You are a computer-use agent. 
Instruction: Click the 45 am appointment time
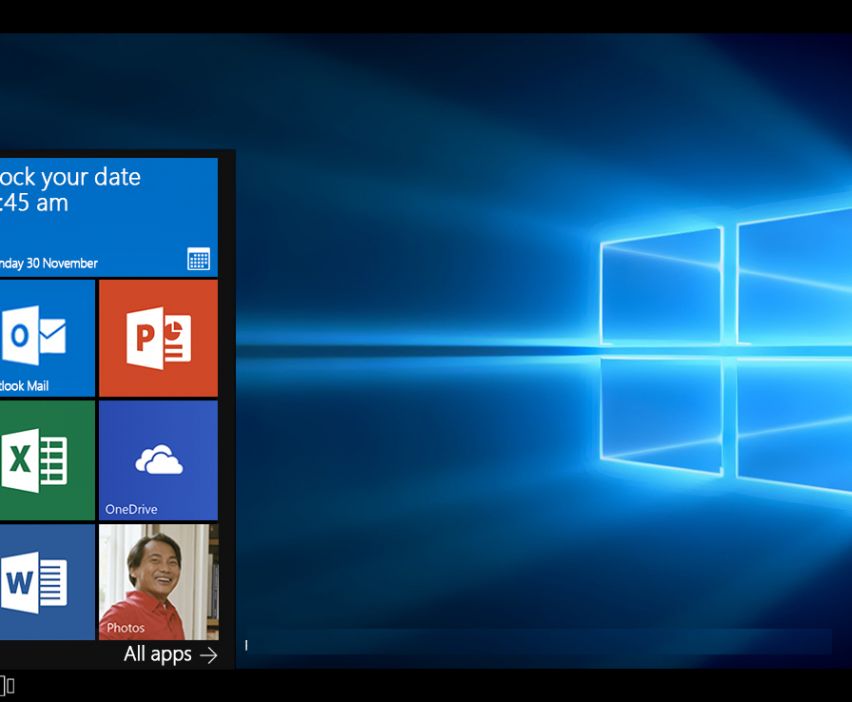click(x=35, y=203)
